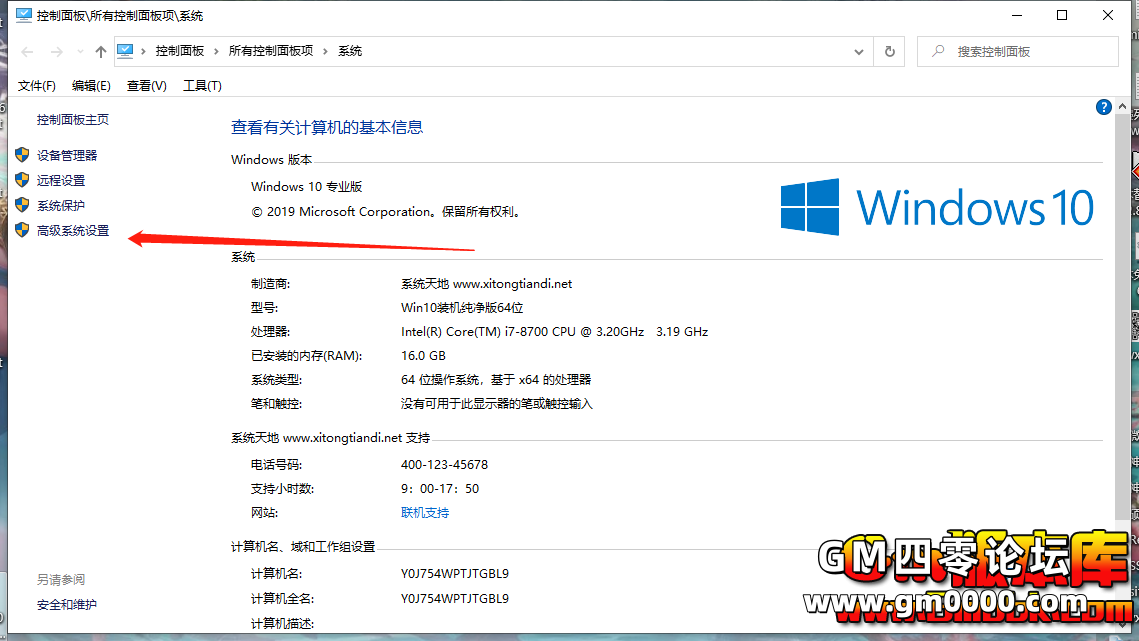Click the shield icon beside 系统保护
Viewport: 1139px width, 641px height.
click(22, 206)
